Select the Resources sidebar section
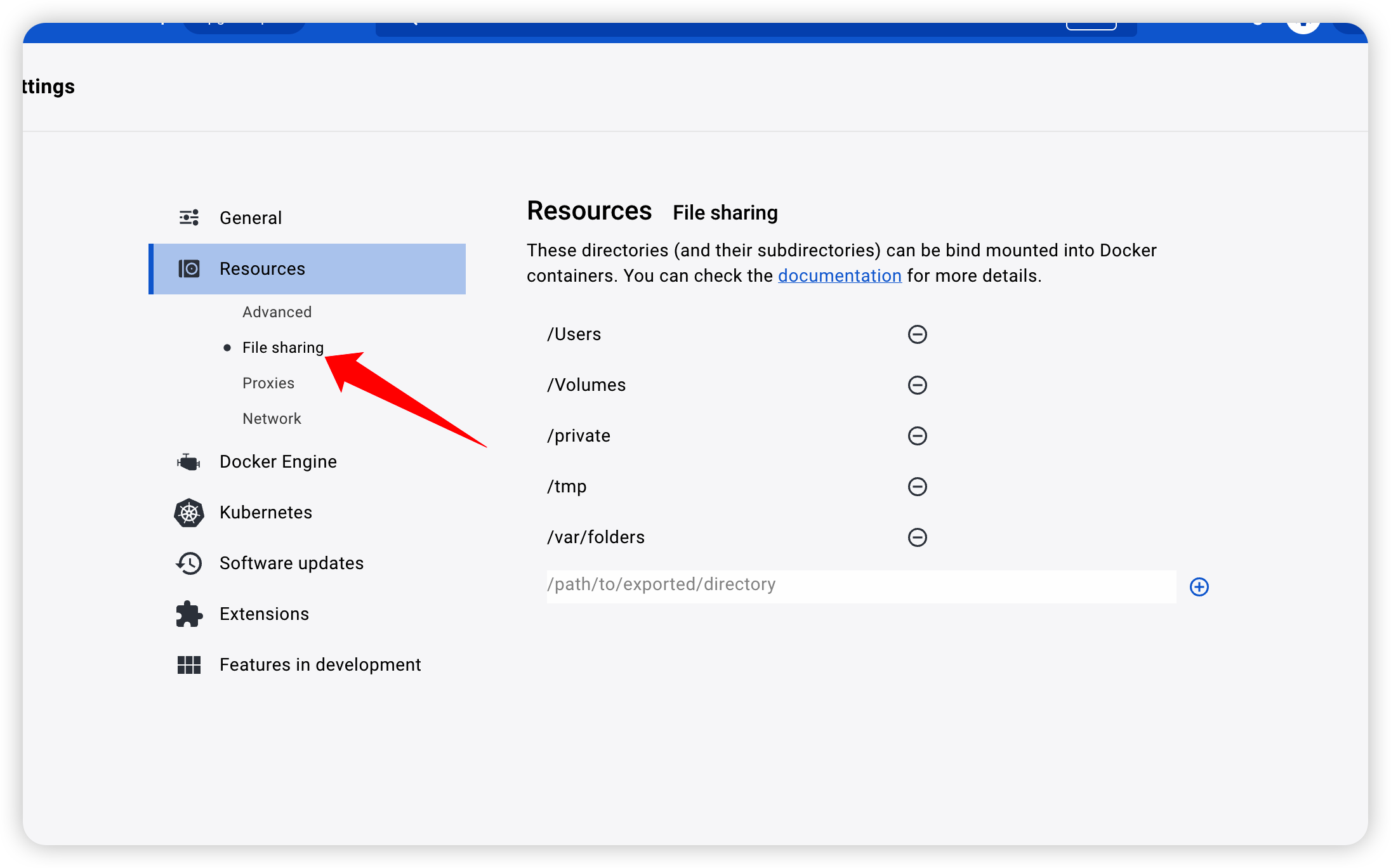 tap(262, 269)
